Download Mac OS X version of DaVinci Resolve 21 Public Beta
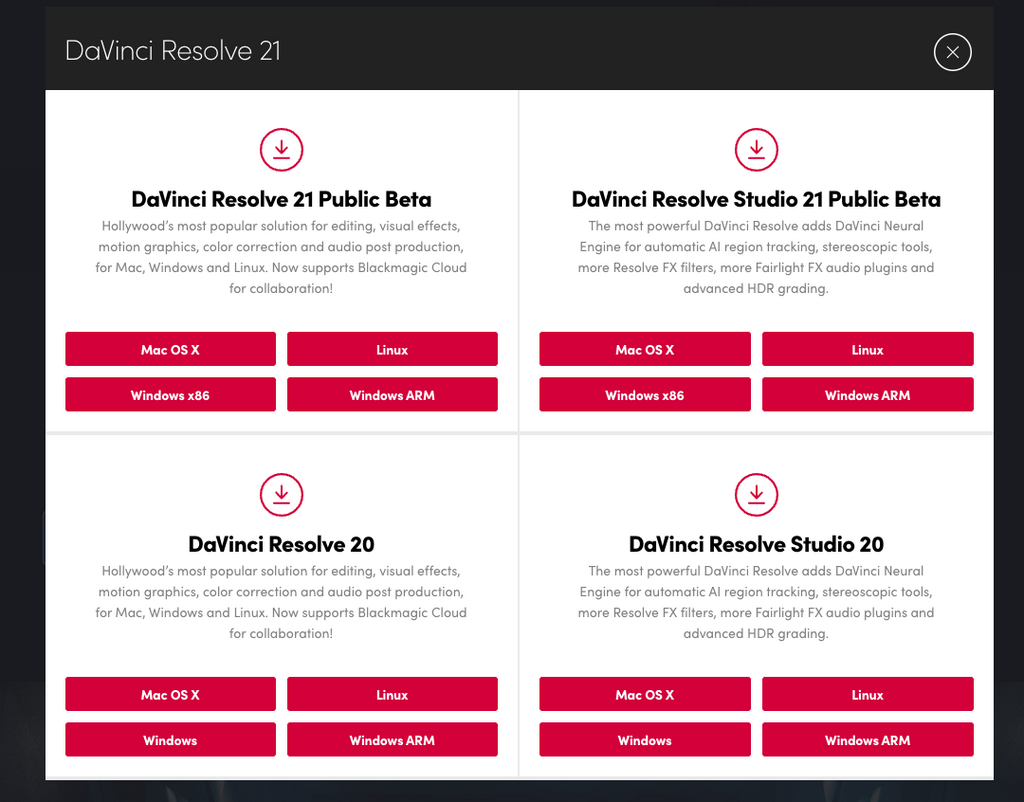Image resolution: width=1024 pixels, height=802 pixels. point(170,349)
